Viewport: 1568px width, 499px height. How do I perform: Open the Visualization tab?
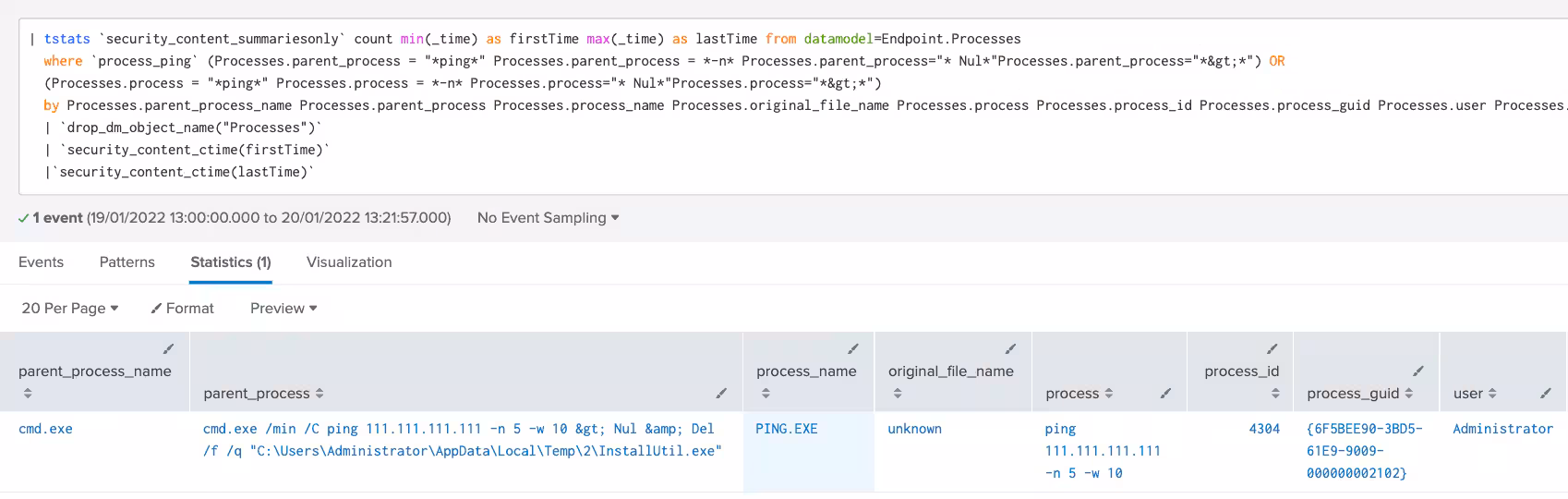[349, 262]
